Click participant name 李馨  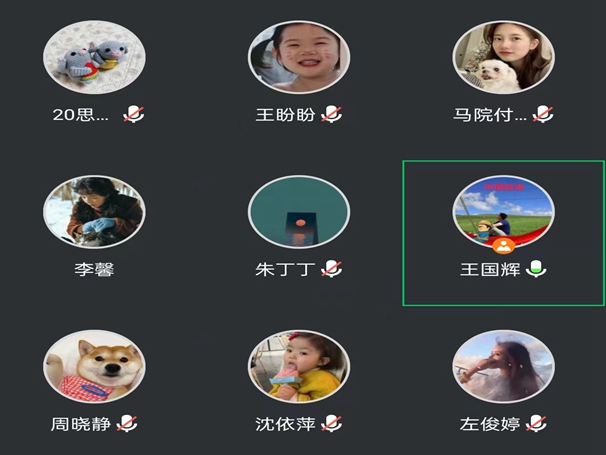tap(94, 269)
